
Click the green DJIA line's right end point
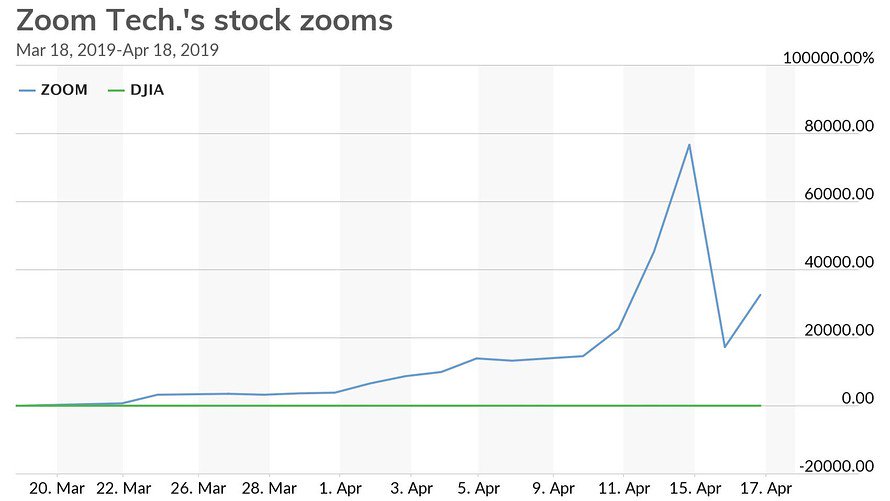pos(760,405)
